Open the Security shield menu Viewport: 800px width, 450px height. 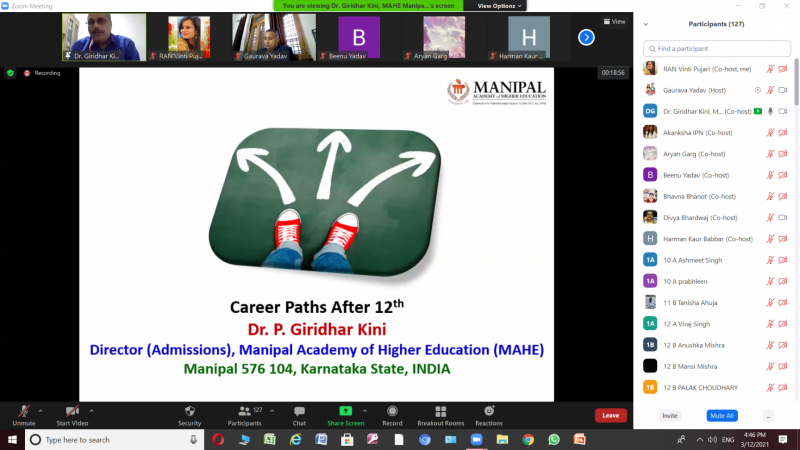[189, 415]
